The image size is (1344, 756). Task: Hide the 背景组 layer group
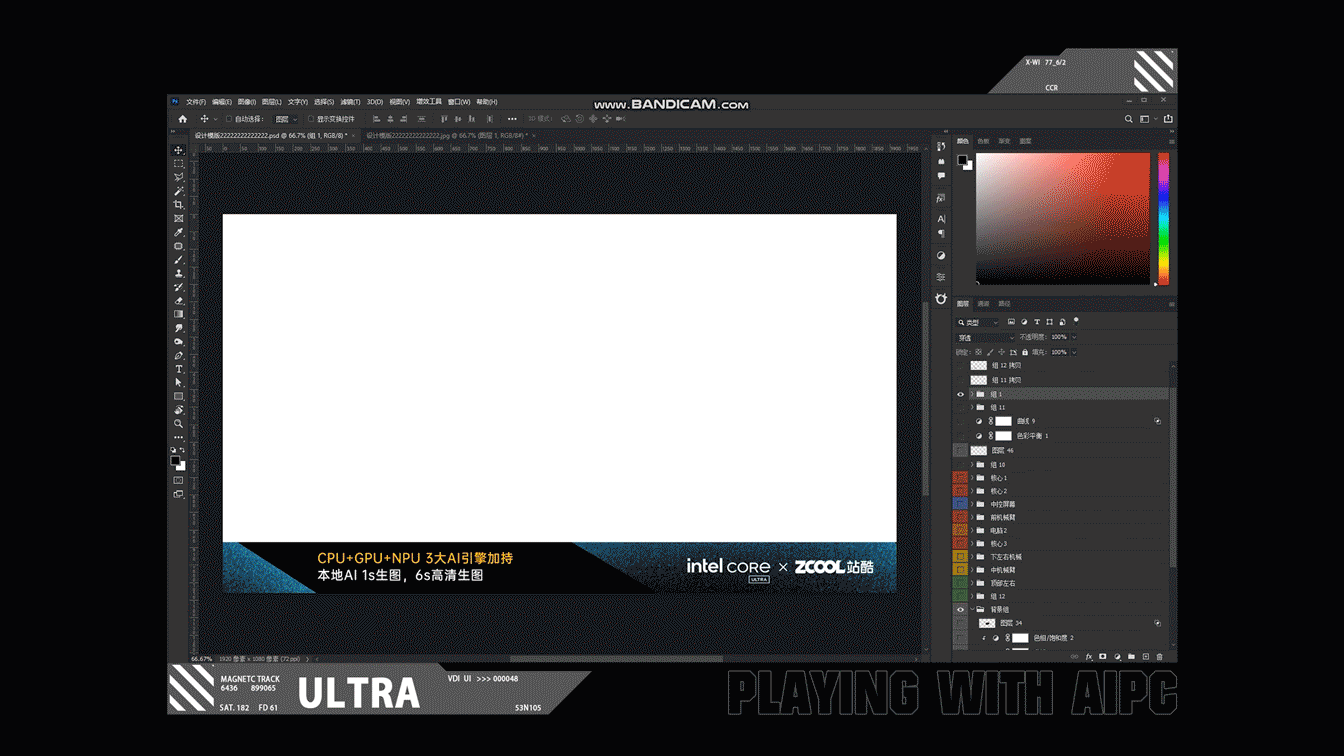[961, 609]
